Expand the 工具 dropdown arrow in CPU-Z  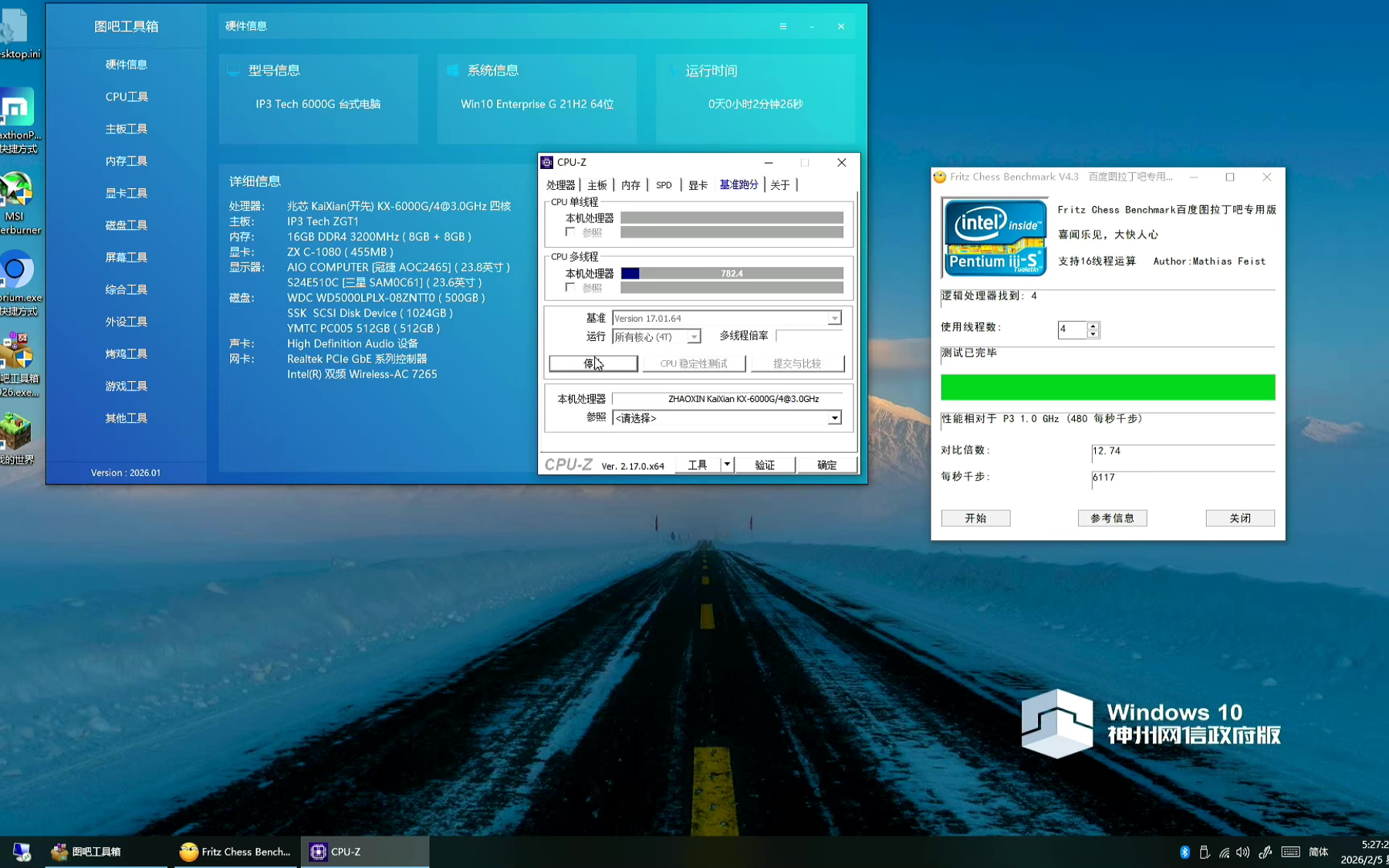click(727, 464)
